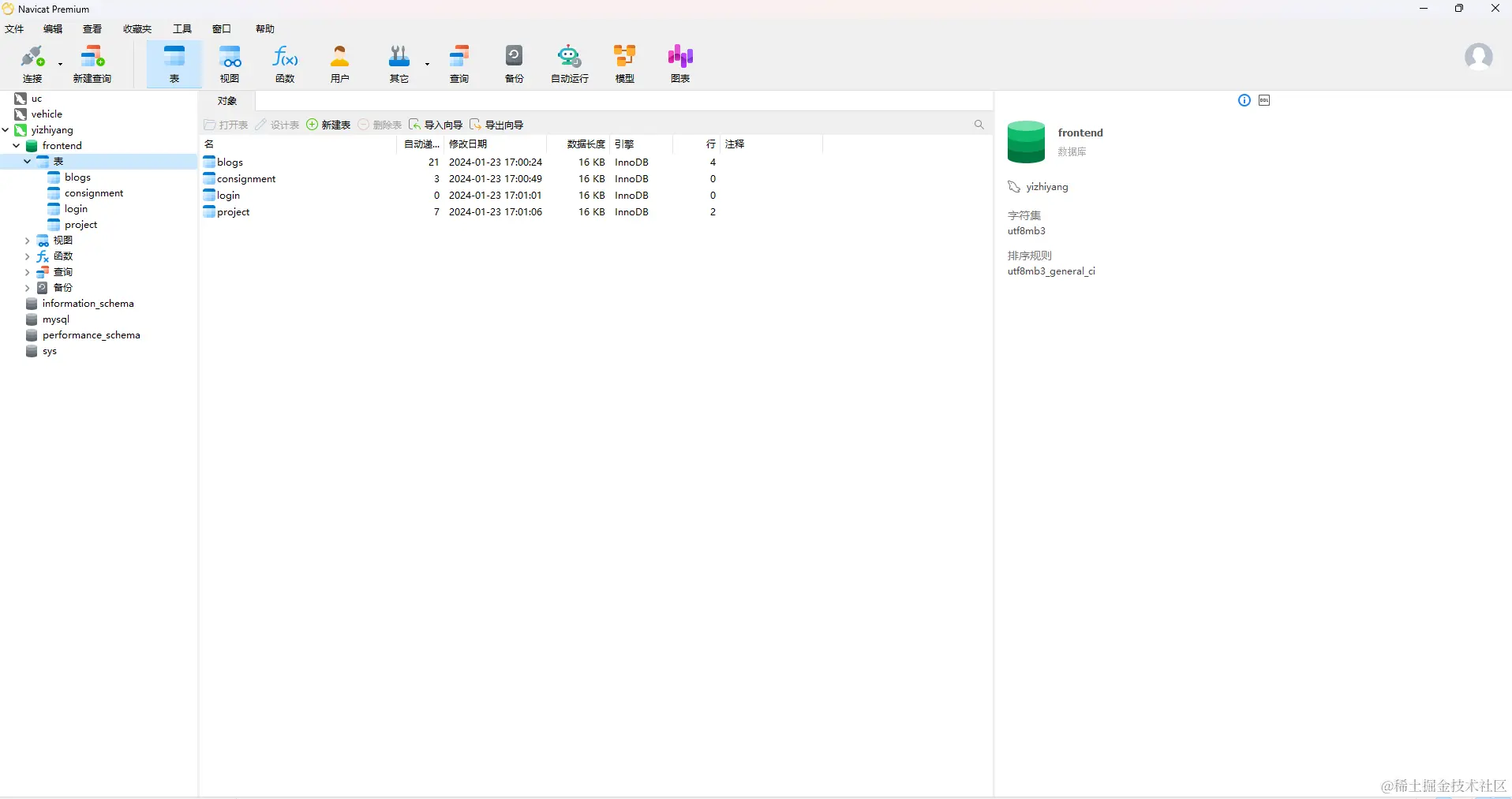Click the user avatar profile icon
This screenshot has width=1512, height=799.
coord(1478,57)
